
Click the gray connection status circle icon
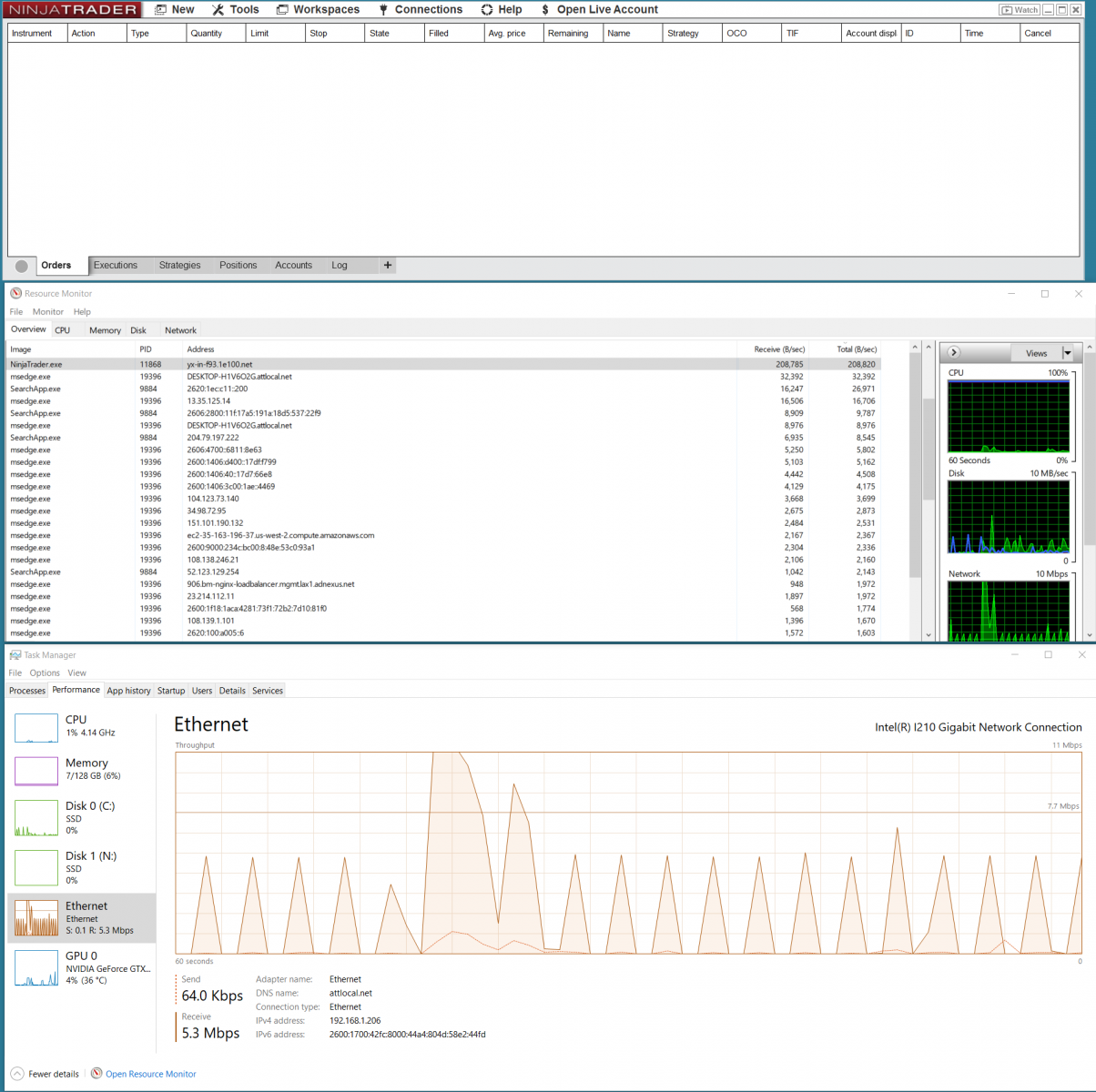pyautogui.click(x=22, y=266)
